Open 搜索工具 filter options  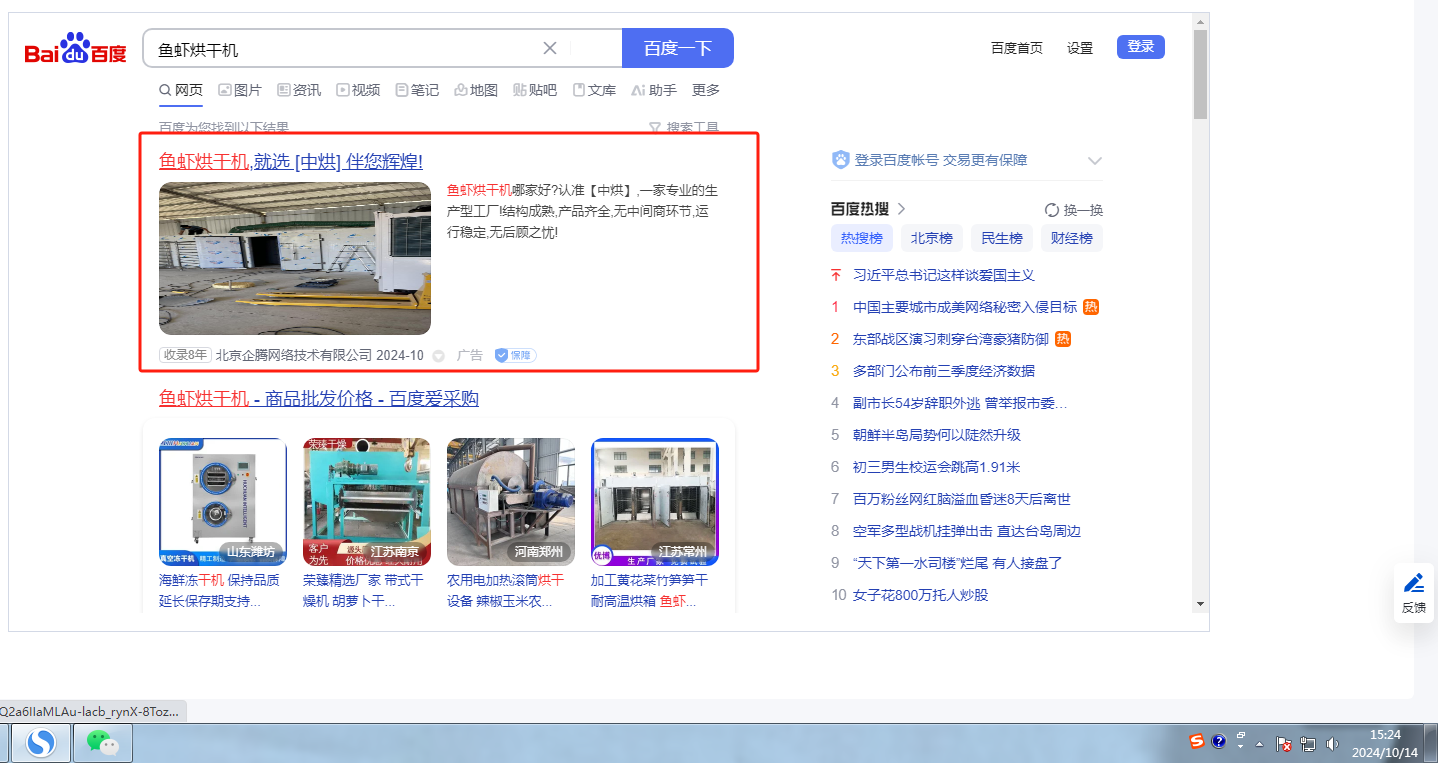[684, 128]
